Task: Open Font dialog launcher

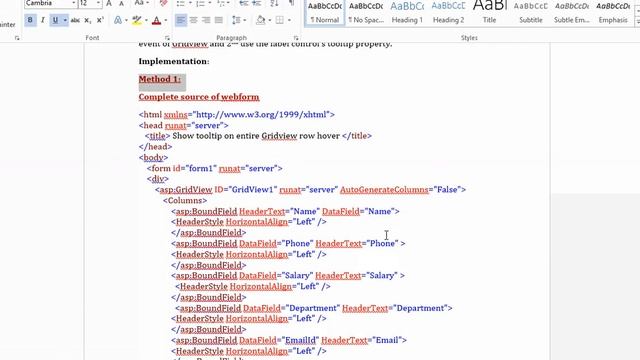Action: click(x=167, y=38)
